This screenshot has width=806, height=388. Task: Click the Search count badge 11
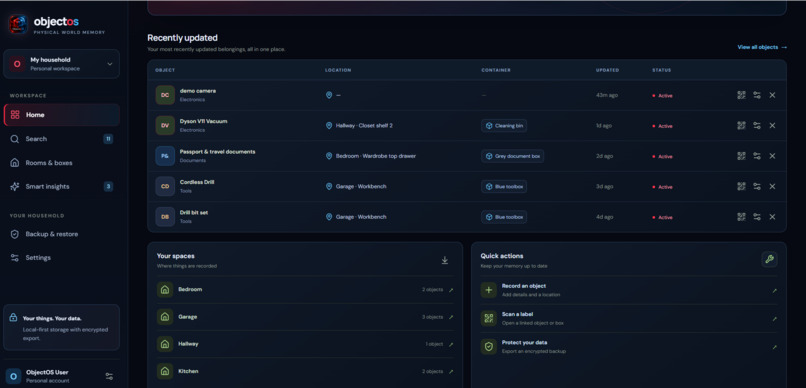(x=108, y=139)
